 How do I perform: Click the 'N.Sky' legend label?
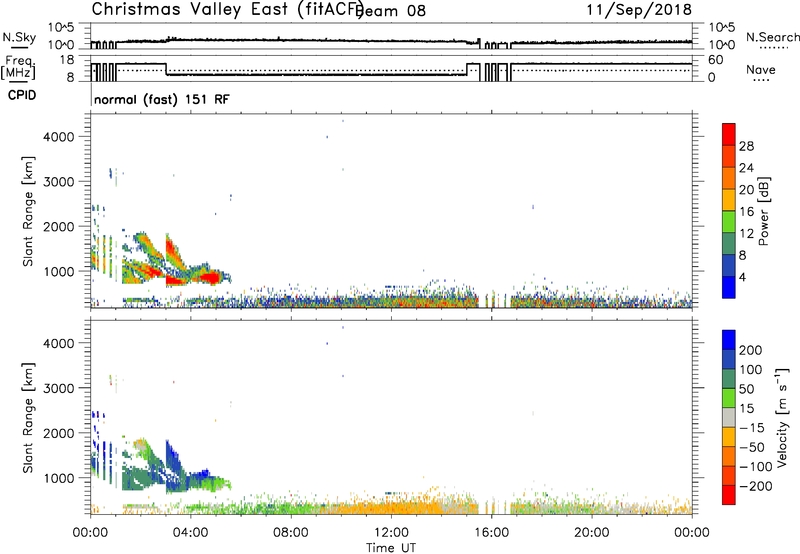pos(19,37)
